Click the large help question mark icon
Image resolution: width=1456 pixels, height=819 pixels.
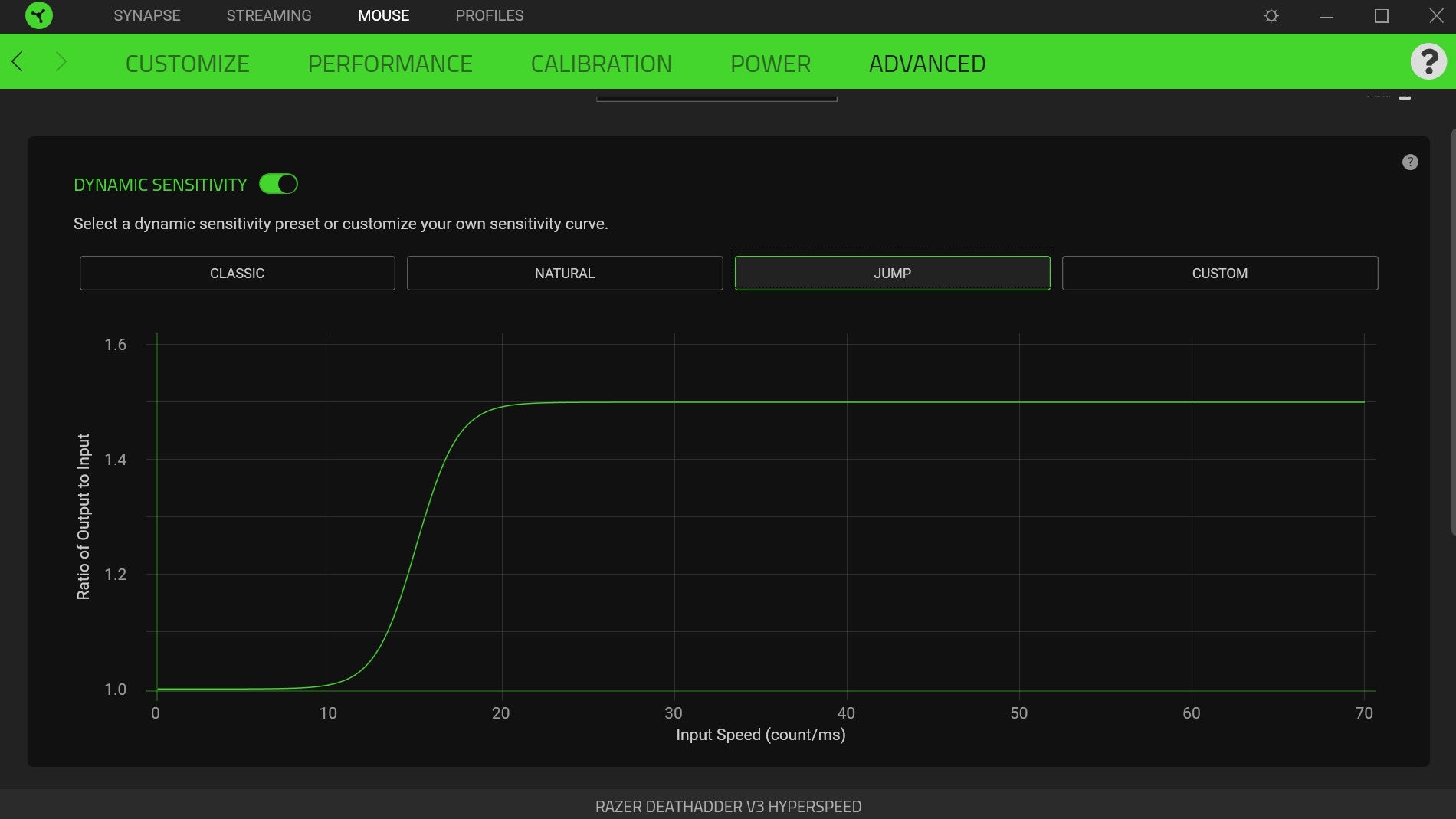pyautogui.click(x=1428, y=61)
